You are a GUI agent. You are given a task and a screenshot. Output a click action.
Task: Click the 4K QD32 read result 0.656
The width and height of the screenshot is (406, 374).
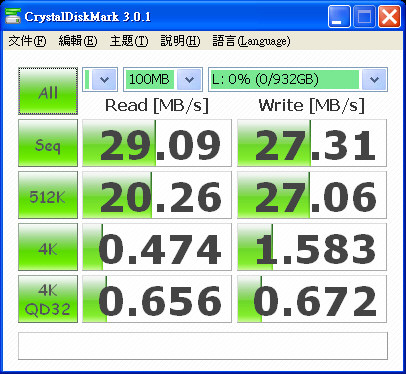point(157,299)
